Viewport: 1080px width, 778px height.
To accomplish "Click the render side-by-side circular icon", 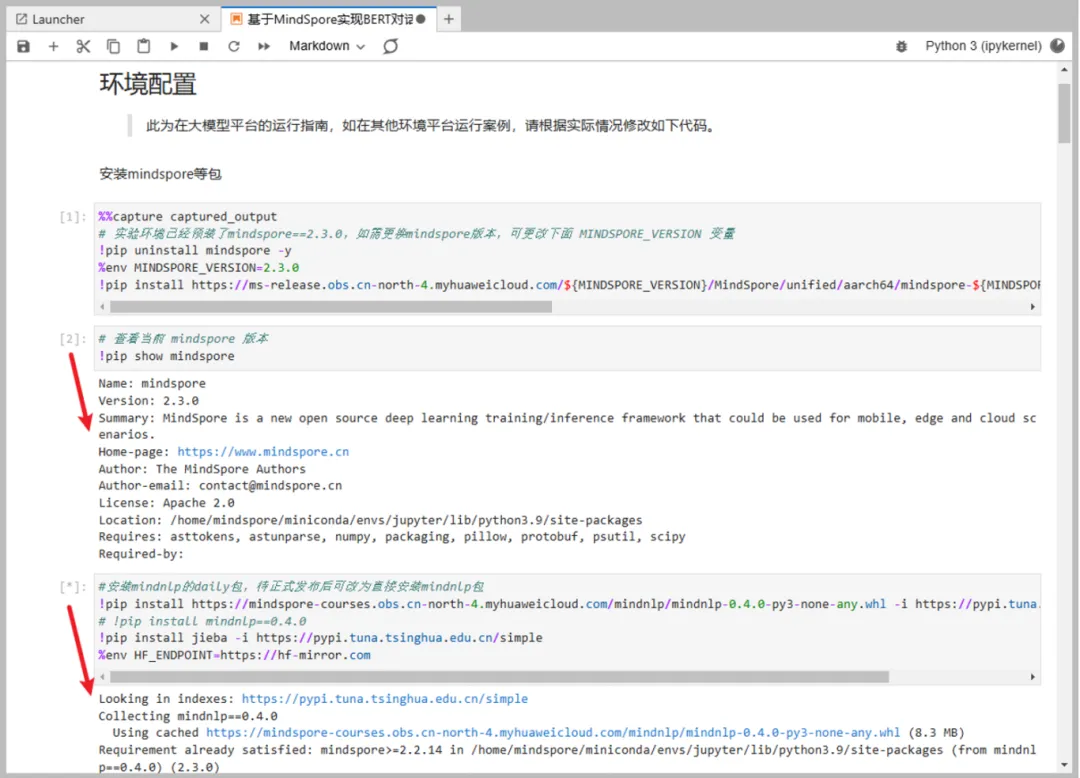I will pyautogui.click(x=391, y=46).
